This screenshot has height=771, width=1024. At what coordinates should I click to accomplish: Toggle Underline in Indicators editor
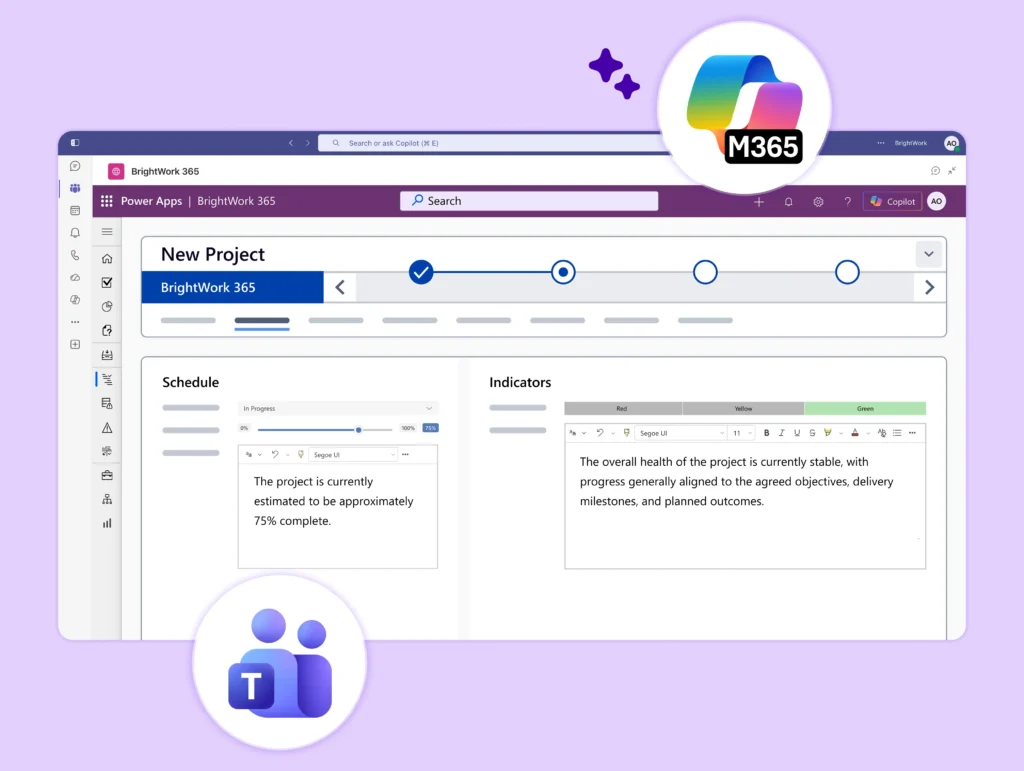797,433
